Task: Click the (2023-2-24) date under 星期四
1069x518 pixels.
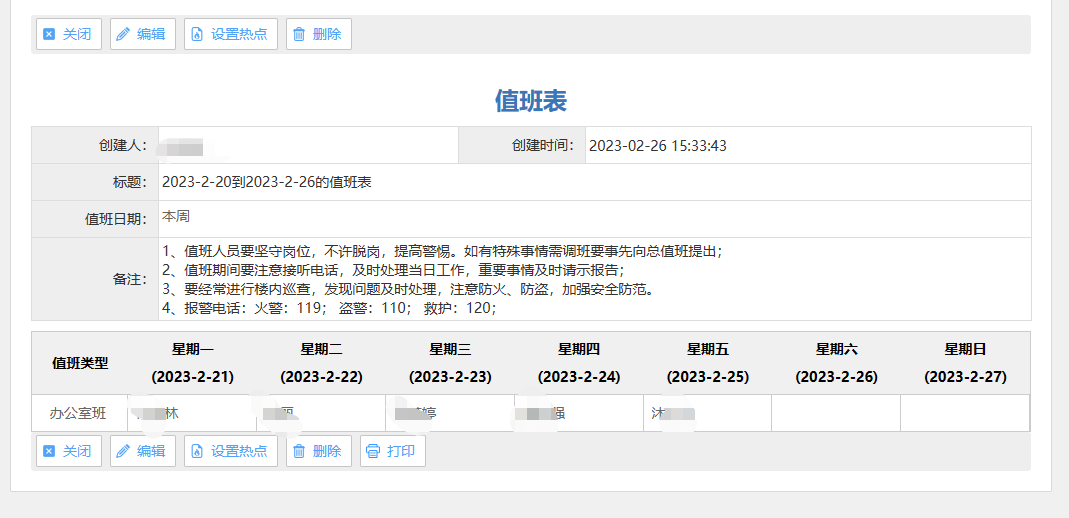Action: coord(579,377)
